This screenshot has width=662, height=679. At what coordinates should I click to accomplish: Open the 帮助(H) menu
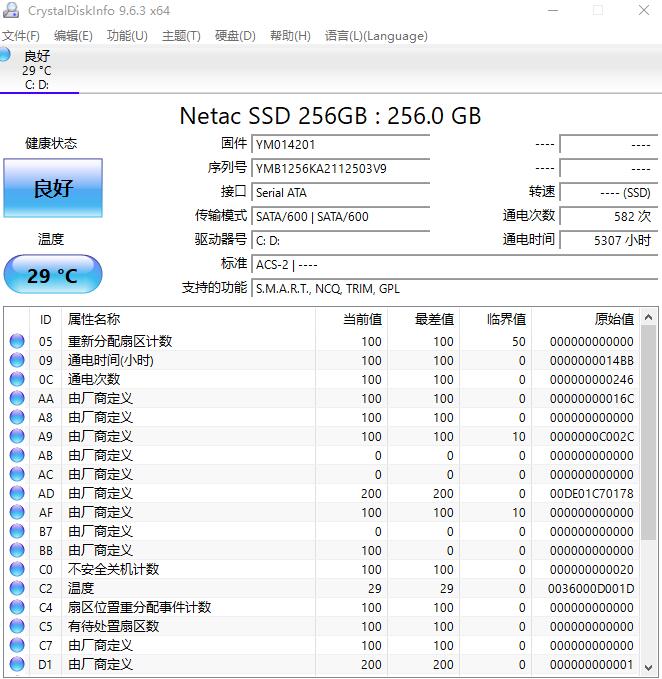point(290,36)
